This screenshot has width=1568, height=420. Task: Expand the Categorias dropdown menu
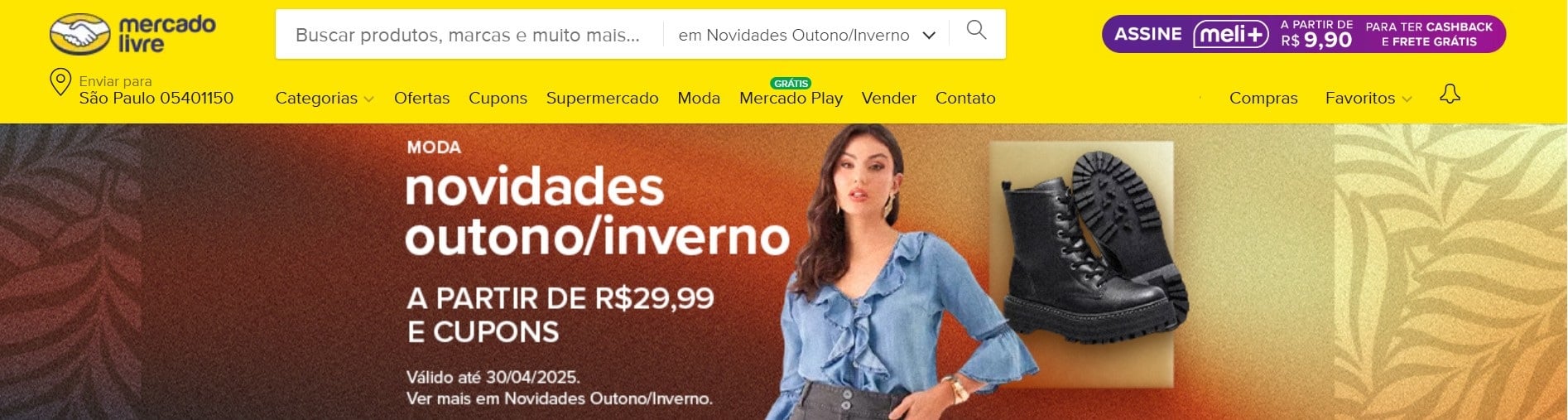(x=325, y=98)
